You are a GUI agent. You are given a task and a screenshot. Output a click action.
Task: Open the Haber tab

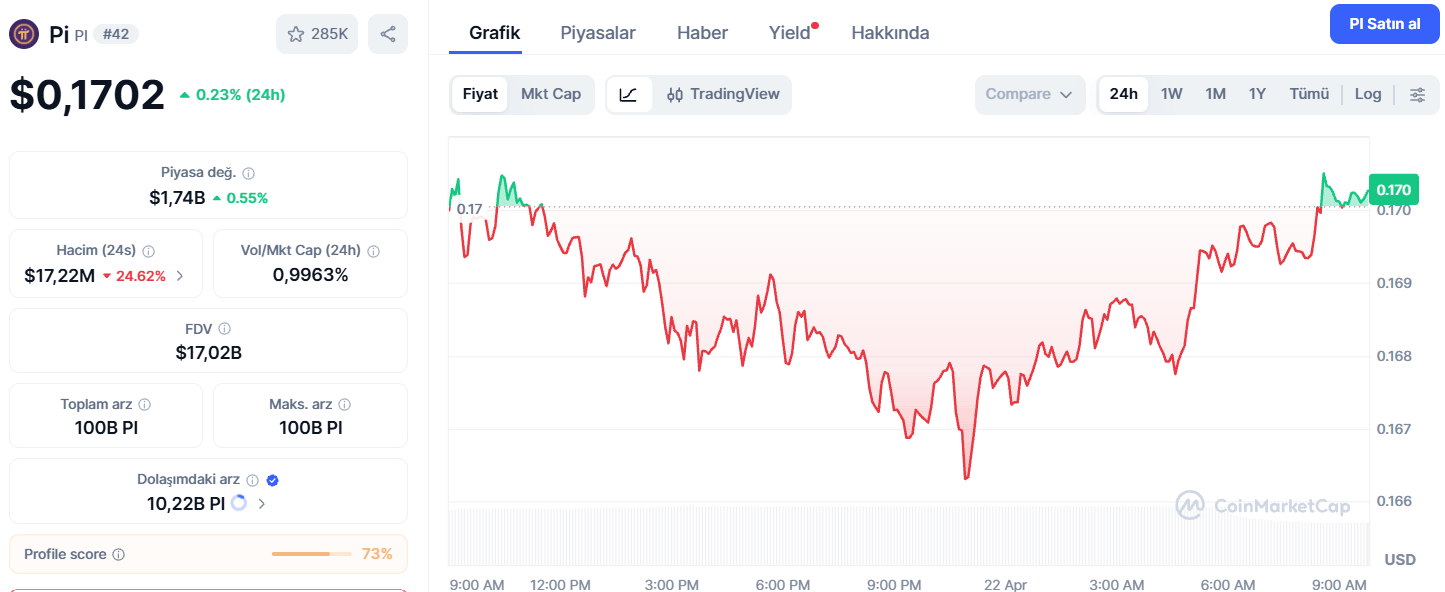click(x=701, y=32)
